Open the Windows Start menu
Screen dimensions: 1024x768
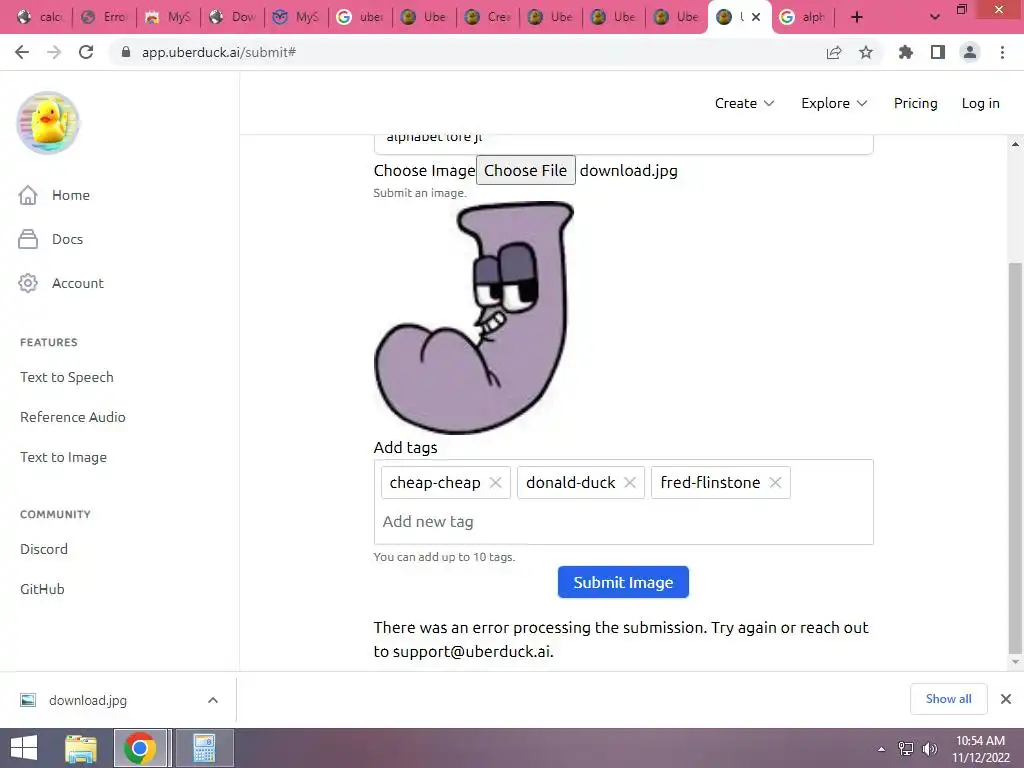click(24, 748)
